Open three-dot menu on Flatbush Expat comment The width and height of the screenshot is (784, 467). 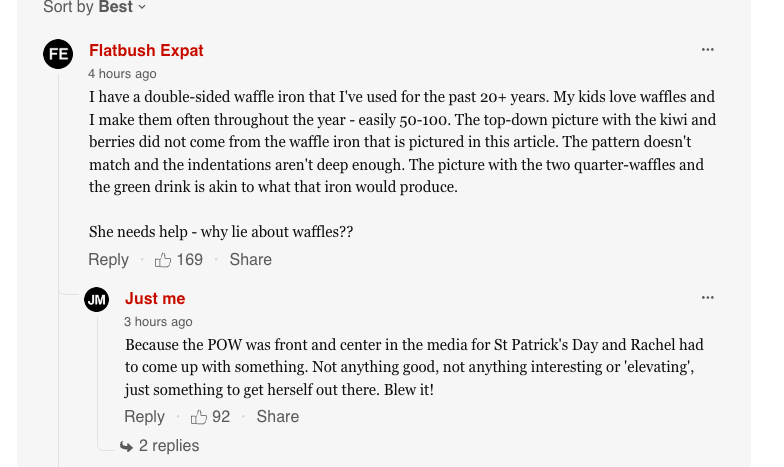(708, 50)
